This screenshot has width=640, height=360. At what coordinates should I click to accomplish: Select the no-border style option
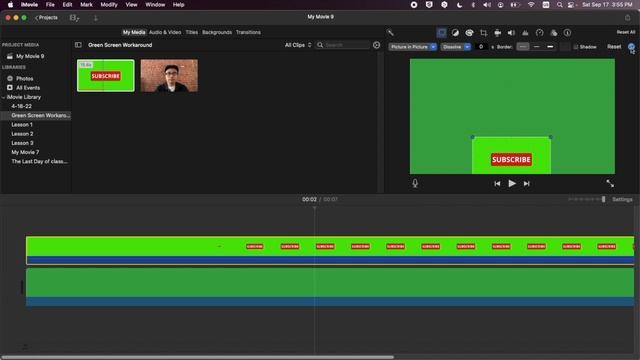pyautogui.click(x=523, y=47)
